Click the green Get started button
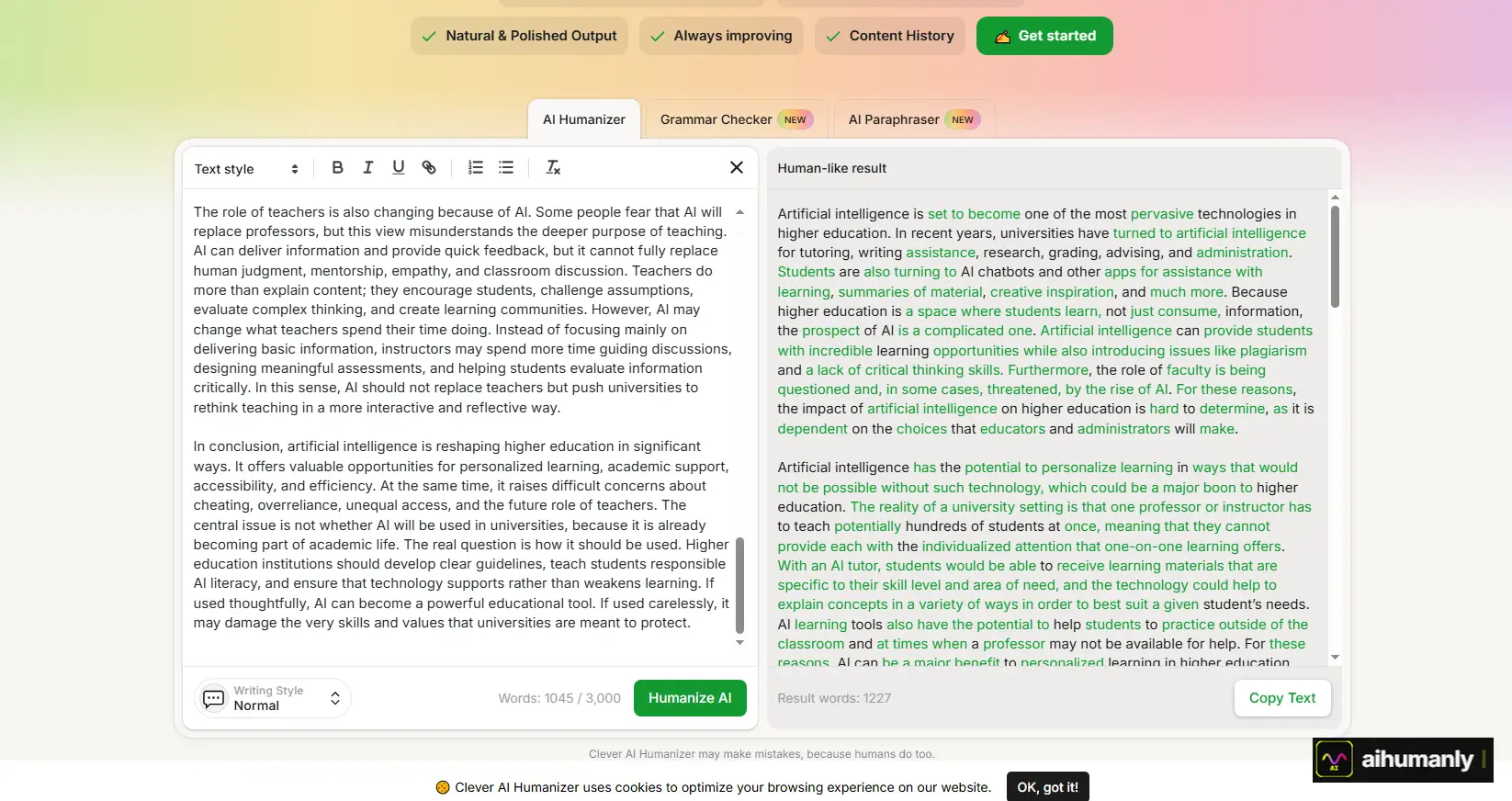The height and width of the screenshot is (801, 1512). coord(1044,36)
